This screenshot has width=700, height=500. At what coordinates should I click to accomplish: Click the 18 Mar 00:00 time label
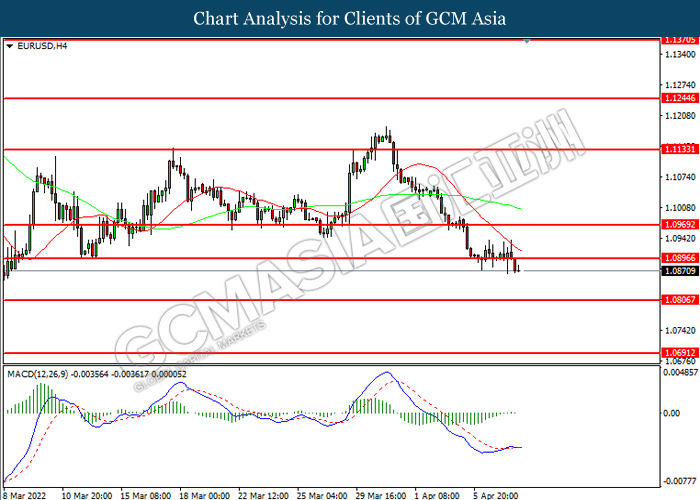tap(204, 496)
